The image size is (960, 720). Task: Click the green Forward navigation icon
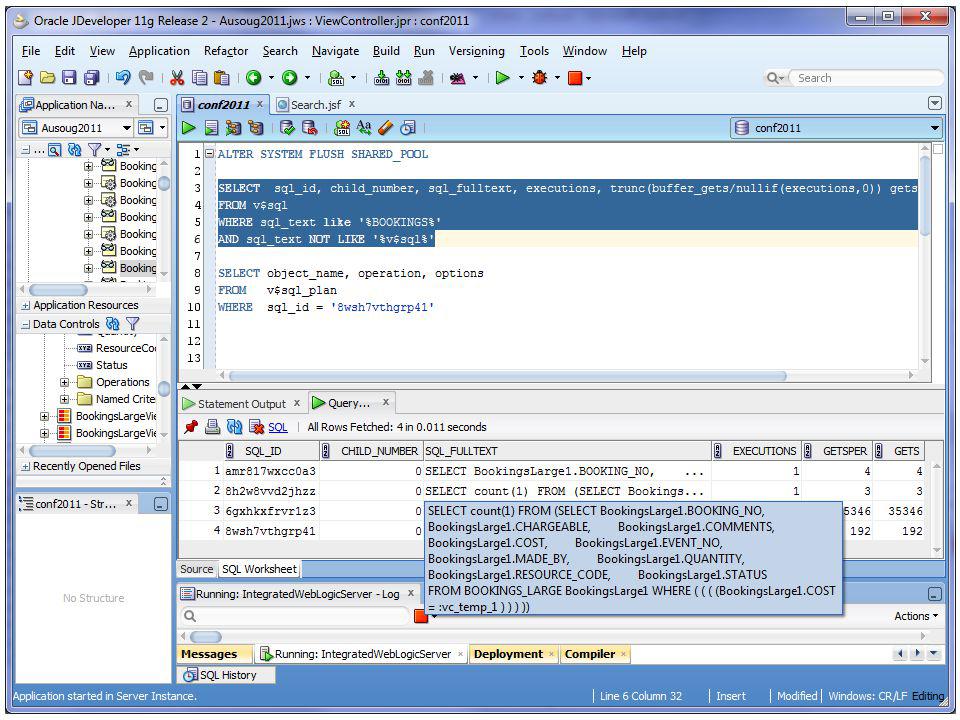[290, 78]
